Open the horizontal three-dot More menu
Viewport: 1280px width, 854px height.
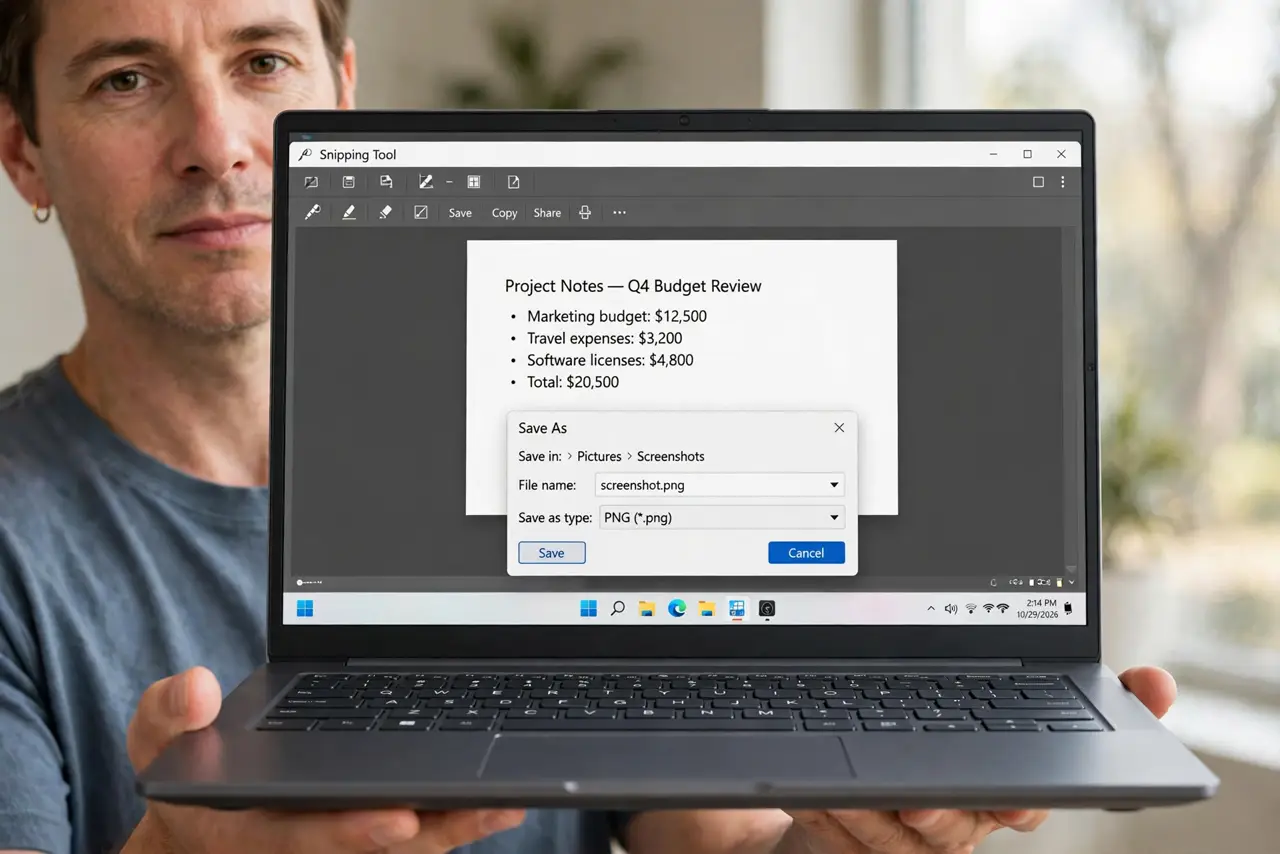tap(619, 212)
